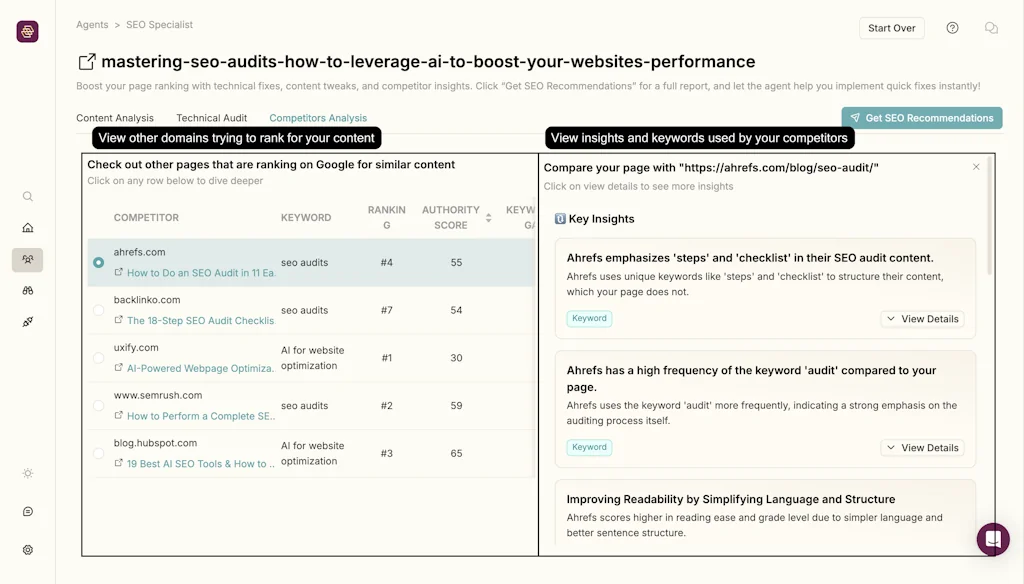Select the backlinko.com competitor radio button
Viewport: 1024px width, 584px height.
[x=98, y=310]
